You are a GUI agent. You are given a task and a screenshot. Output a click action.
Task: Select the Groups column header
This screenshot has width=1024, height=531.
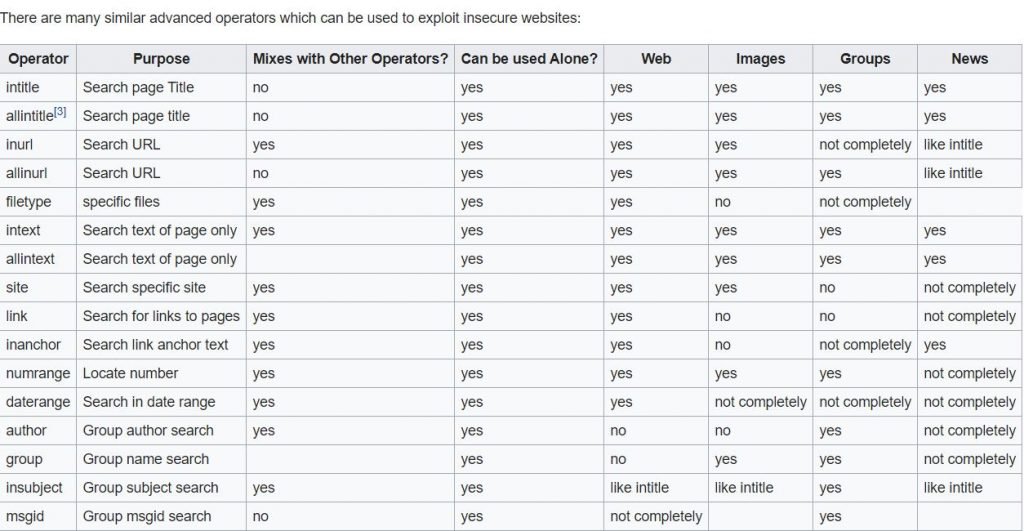point(865,59)
